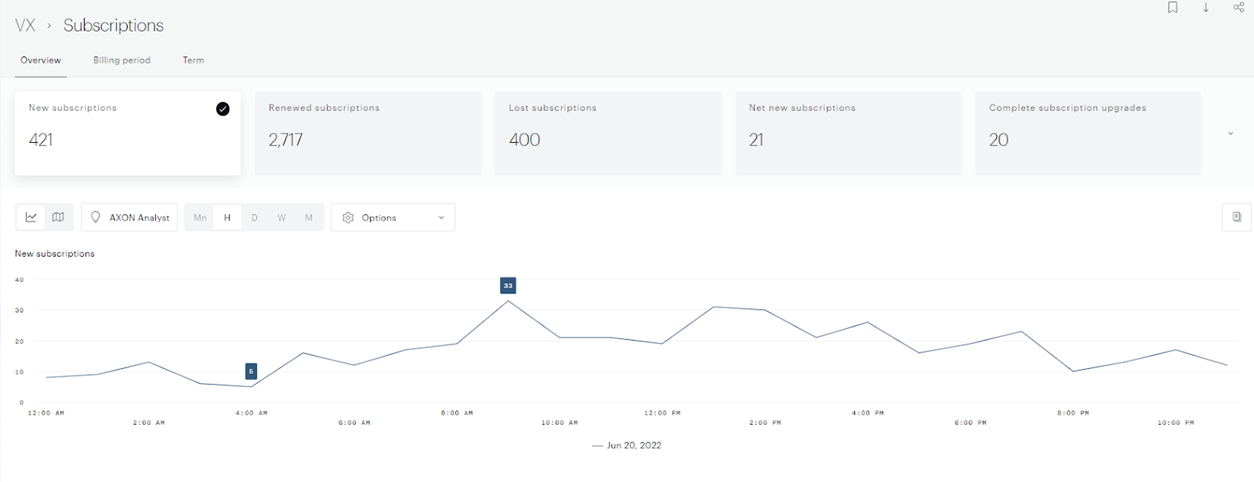Select the Renewed subscriptions card
This screenshot has height=482, width=1254.
click(x=367, y=133)
